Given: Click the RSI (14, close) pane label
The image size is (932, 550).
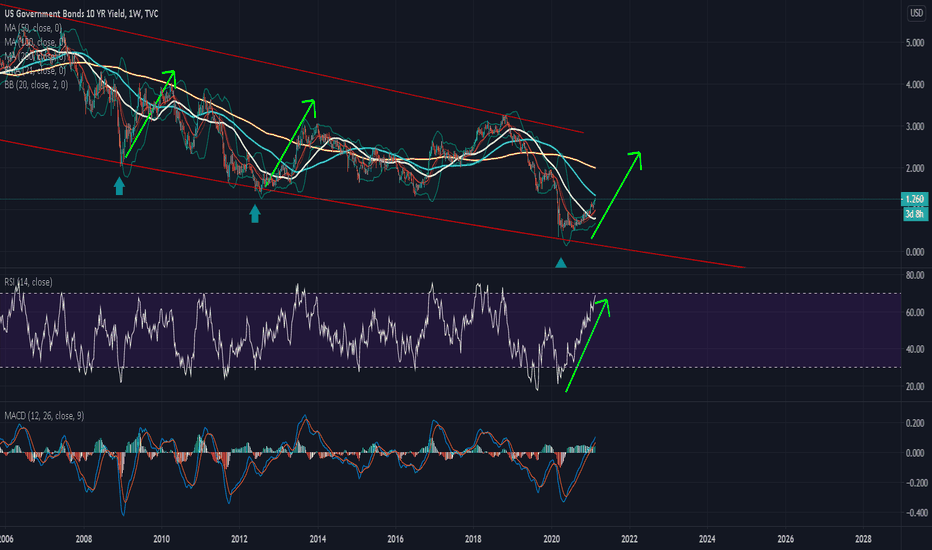Looking at the screenshot, I should click(x=28, y=282).
